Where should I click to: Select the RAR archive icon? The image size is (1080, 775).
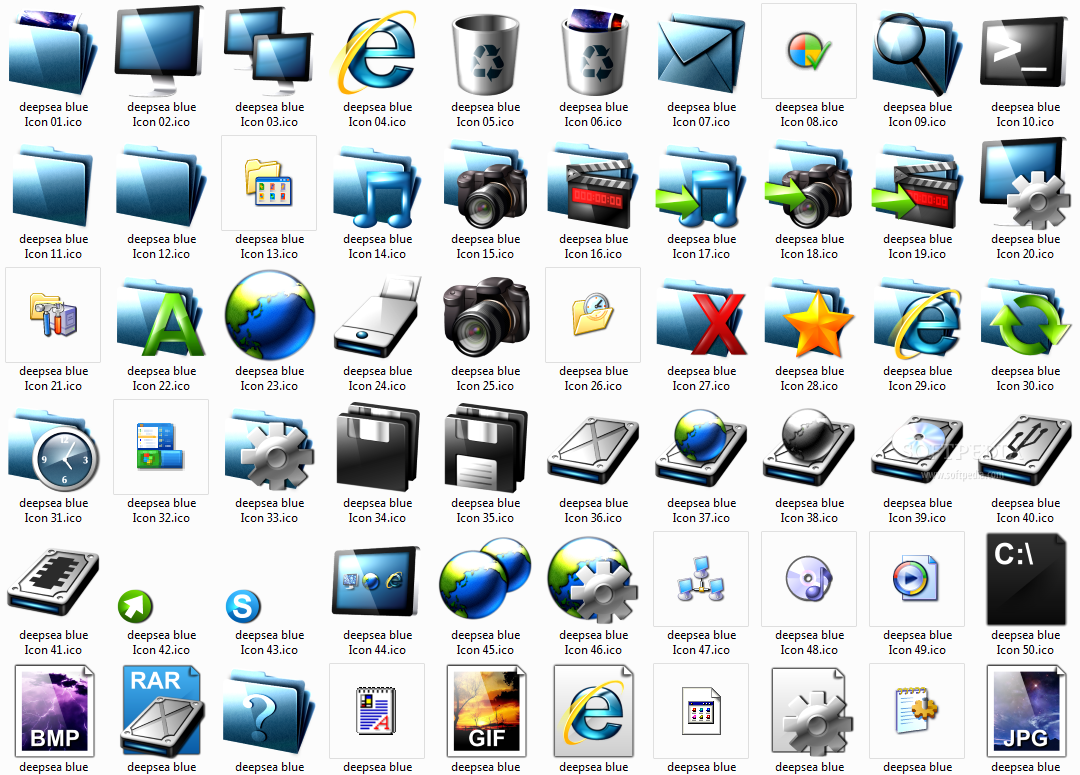(x=161, y=711)
